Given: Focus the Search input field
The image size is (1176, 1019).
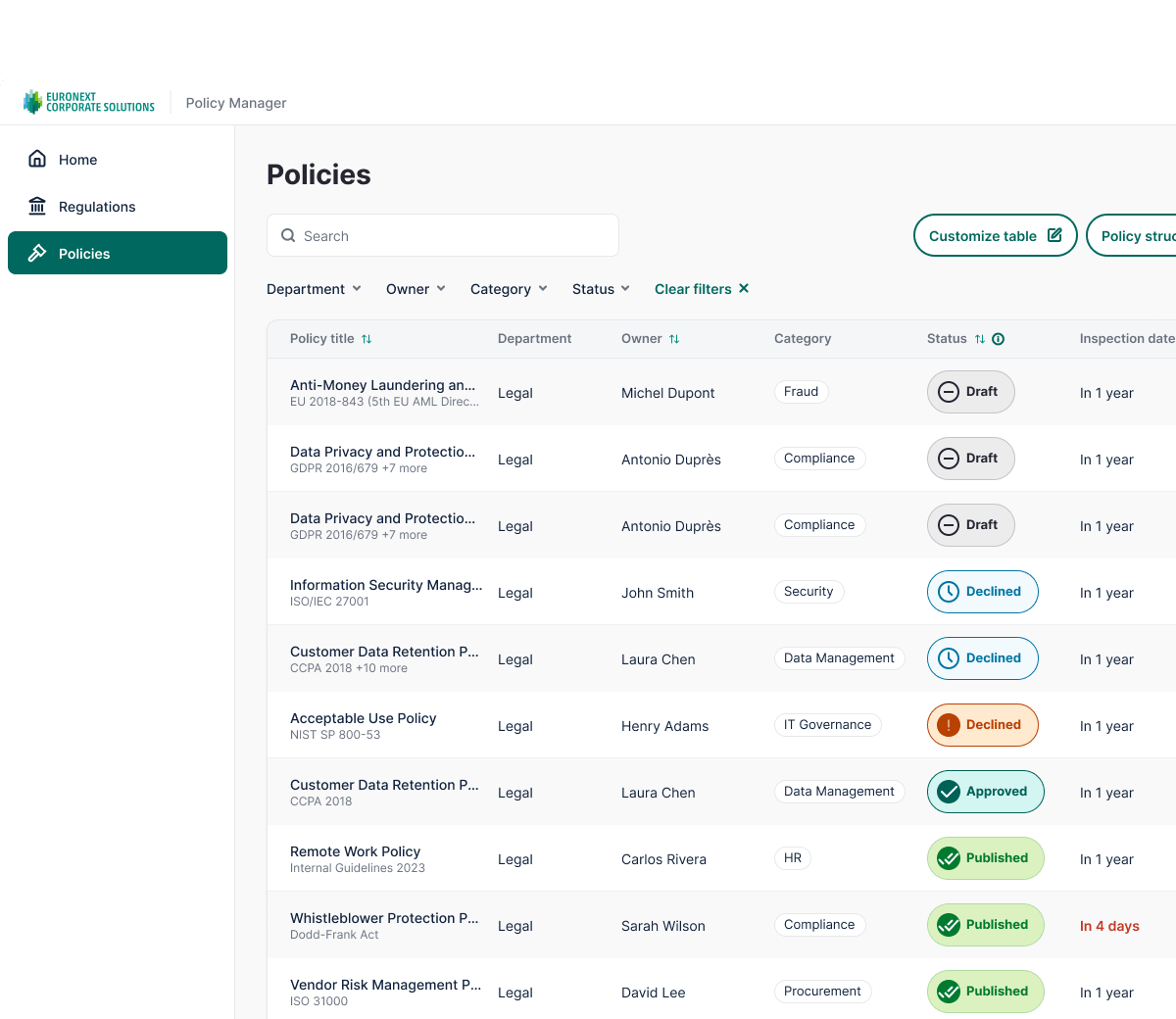Looking at the screenshot, I should [443, 235].
